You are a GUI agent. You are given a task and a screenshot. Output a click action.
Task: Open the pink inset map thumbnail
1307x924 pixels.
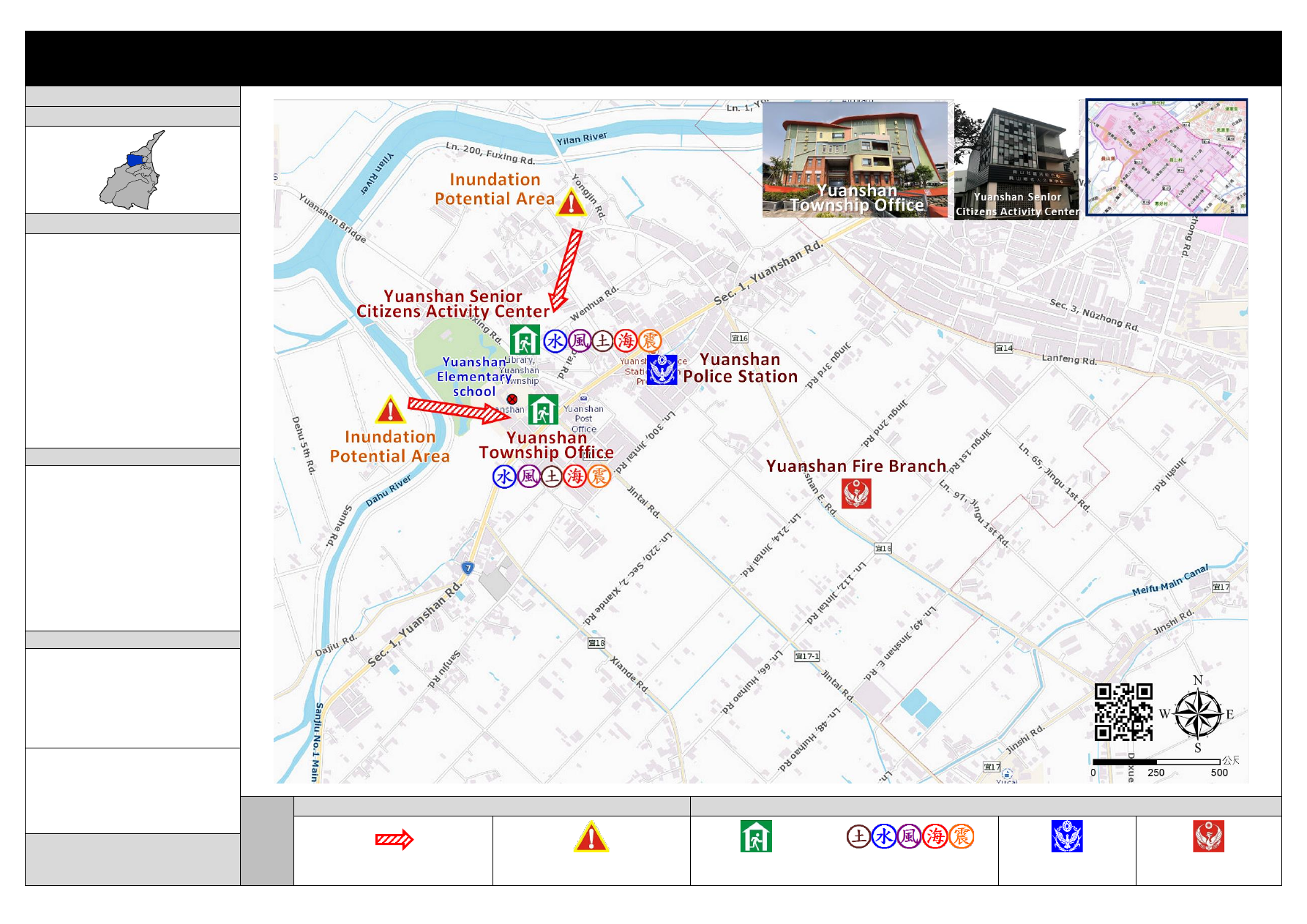click(1166, 157)
